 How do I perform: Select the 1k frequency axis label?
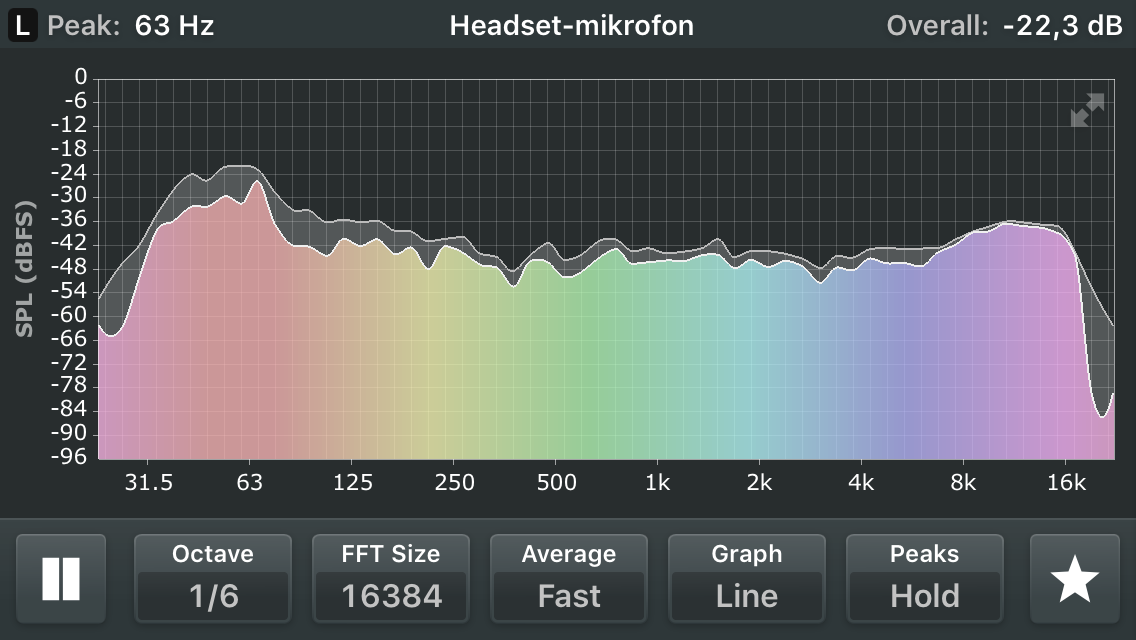(657, 483)
